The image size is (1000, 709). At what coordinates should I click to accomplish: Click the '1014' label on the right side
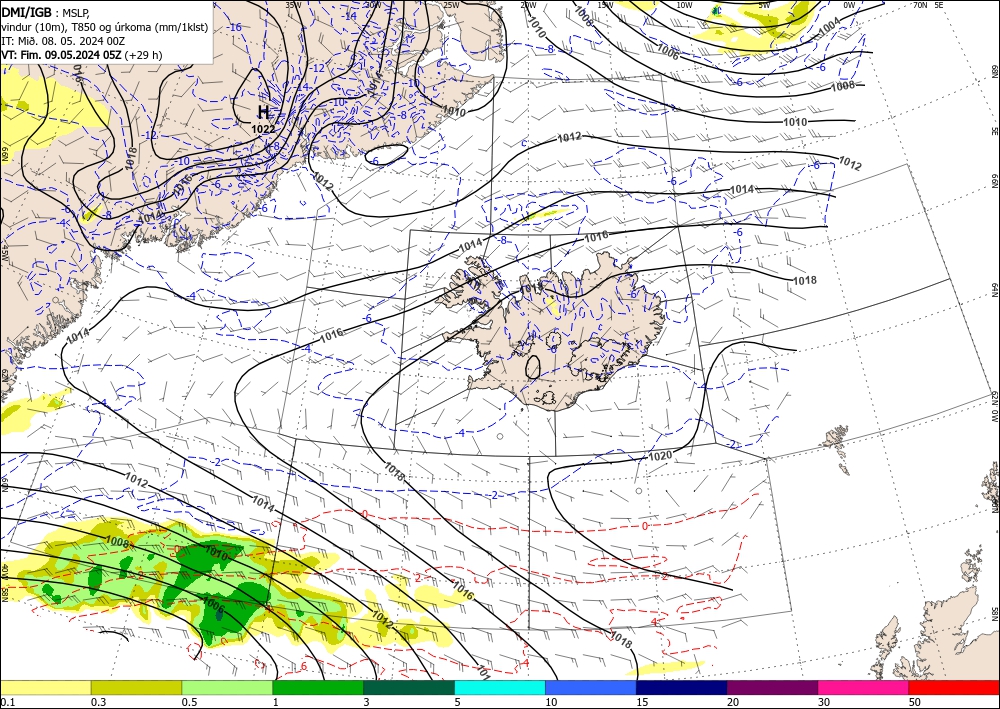tap(742, 189)
